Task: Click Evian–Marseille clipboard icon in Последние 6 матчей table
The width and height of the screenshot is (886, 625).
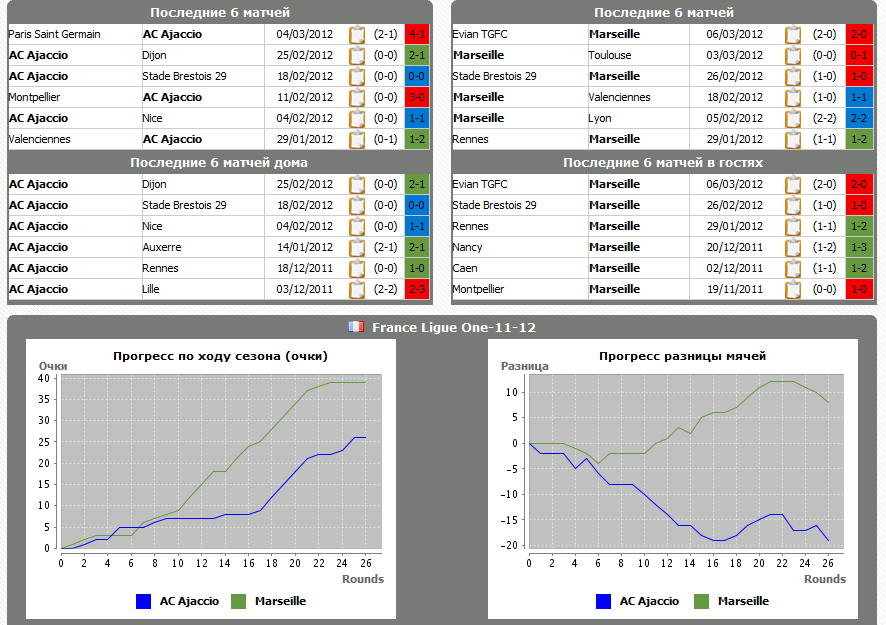Action: (x=793, y=34)
